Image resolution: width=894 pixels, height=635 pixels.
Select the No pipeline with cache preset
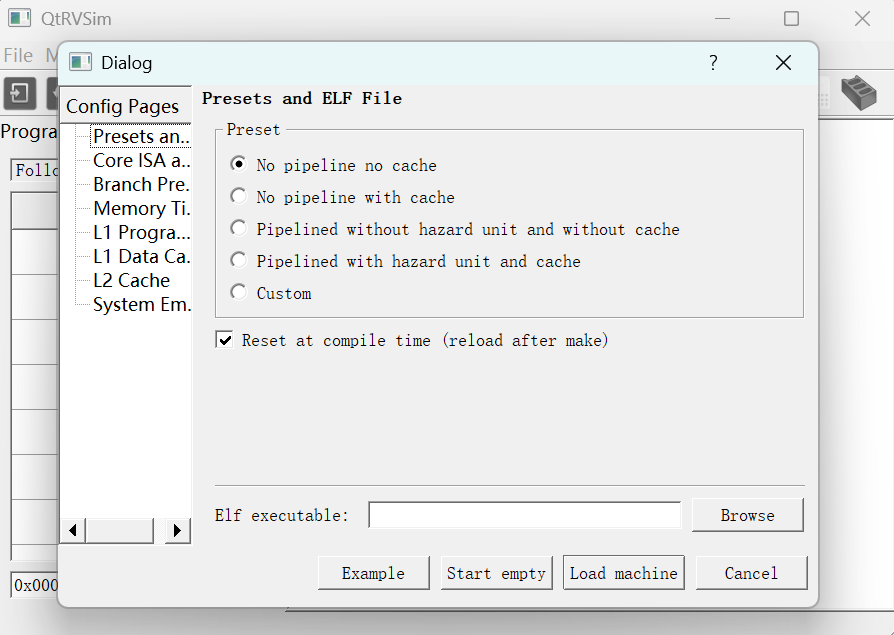pos(238,197)
